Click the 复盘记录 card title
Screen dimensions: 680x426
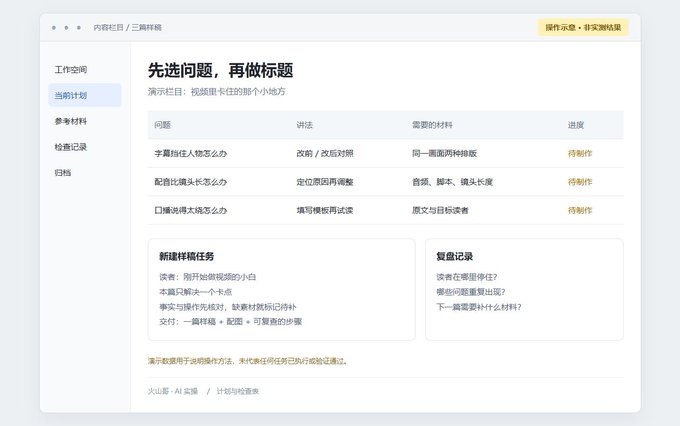point(454,256)
